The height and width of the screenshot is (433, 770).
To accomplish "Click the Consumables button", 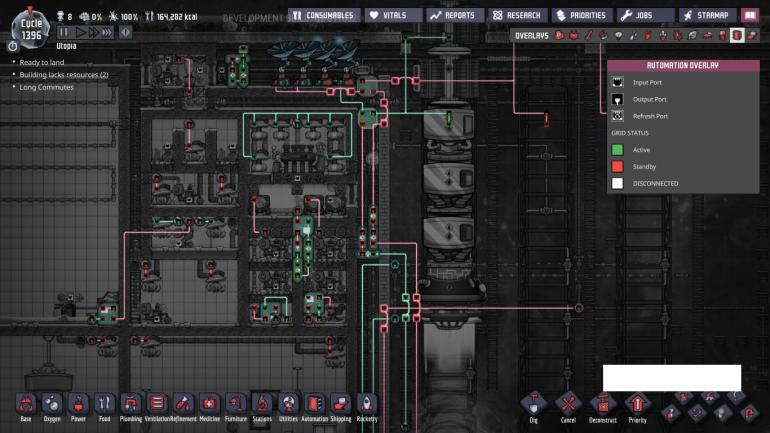I will [x=322, y=16].
